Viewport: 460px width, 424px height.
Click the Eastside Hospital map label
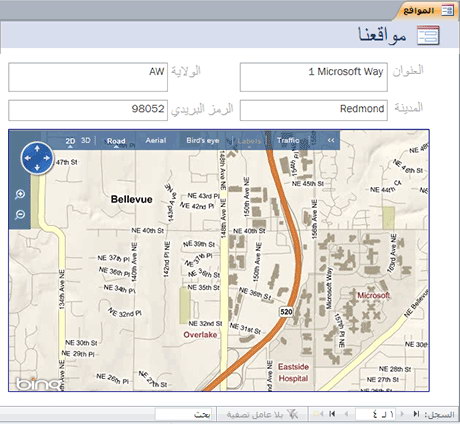(293, 373)
